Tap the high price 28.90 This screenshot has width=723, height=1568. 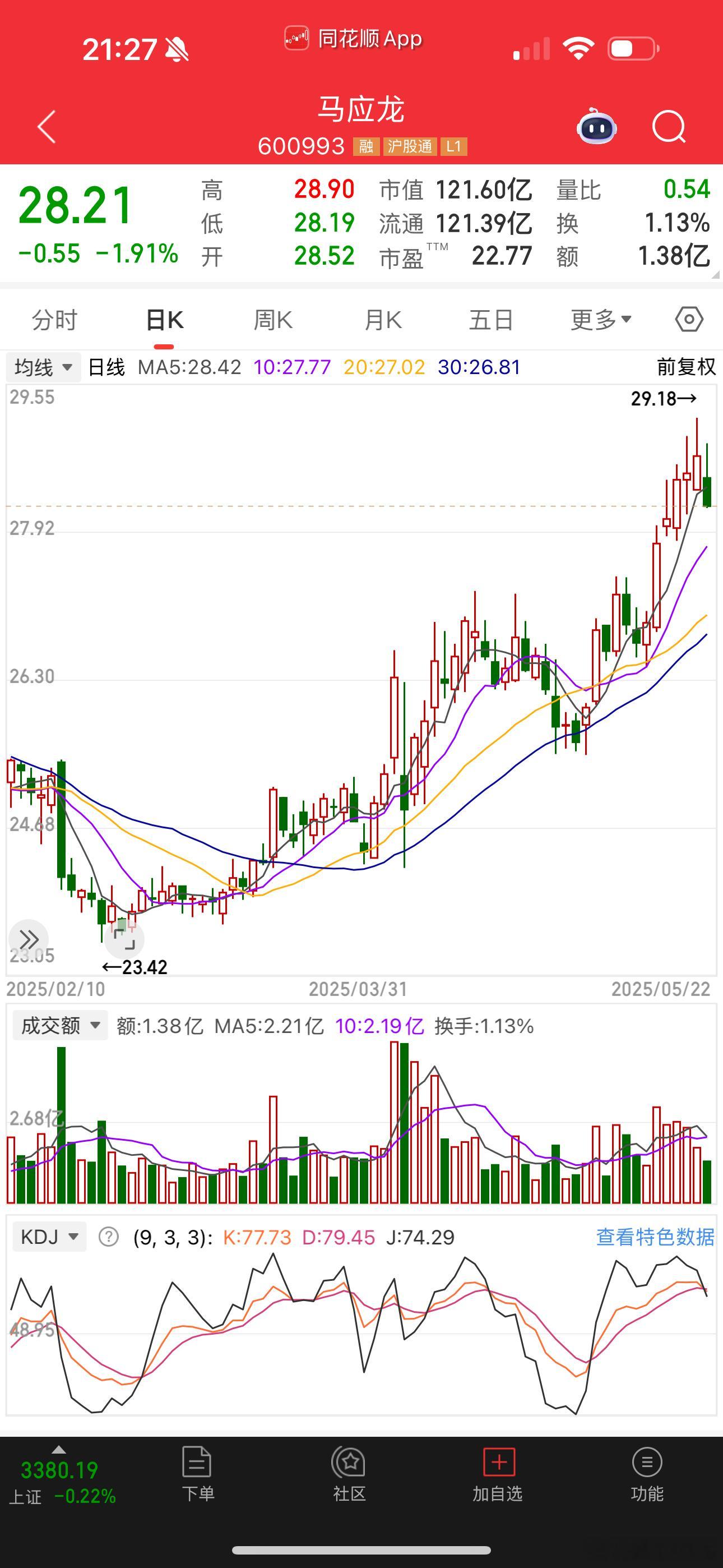(325, 190)
